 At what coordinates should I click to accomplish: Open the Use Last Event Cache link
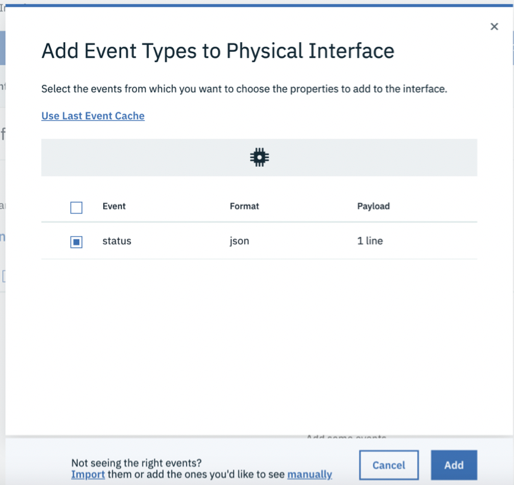coord(93,116)
